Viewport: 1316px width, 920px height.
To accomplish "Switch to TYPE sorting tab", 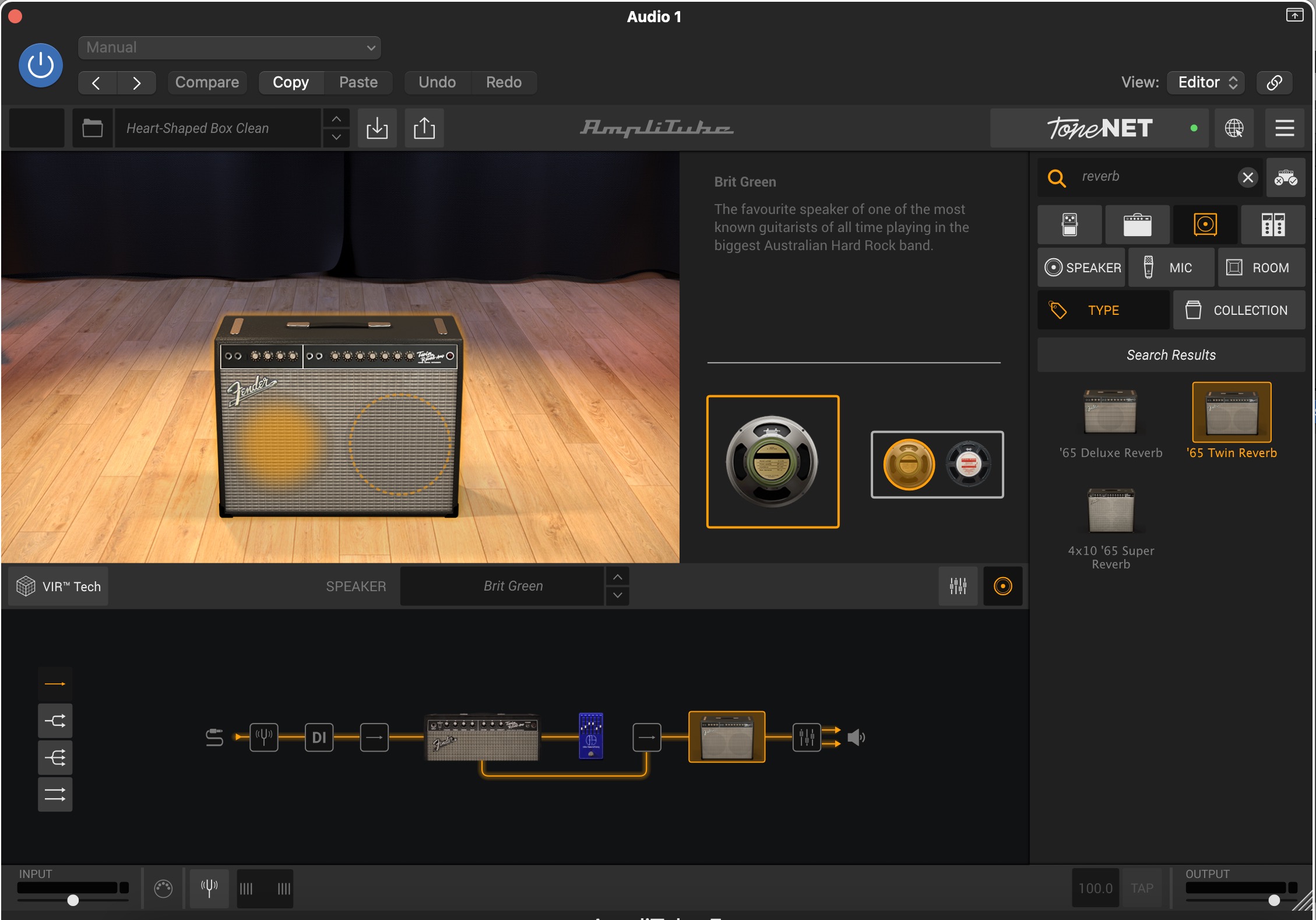I will pyautogui.click(x=1103, y=310).
